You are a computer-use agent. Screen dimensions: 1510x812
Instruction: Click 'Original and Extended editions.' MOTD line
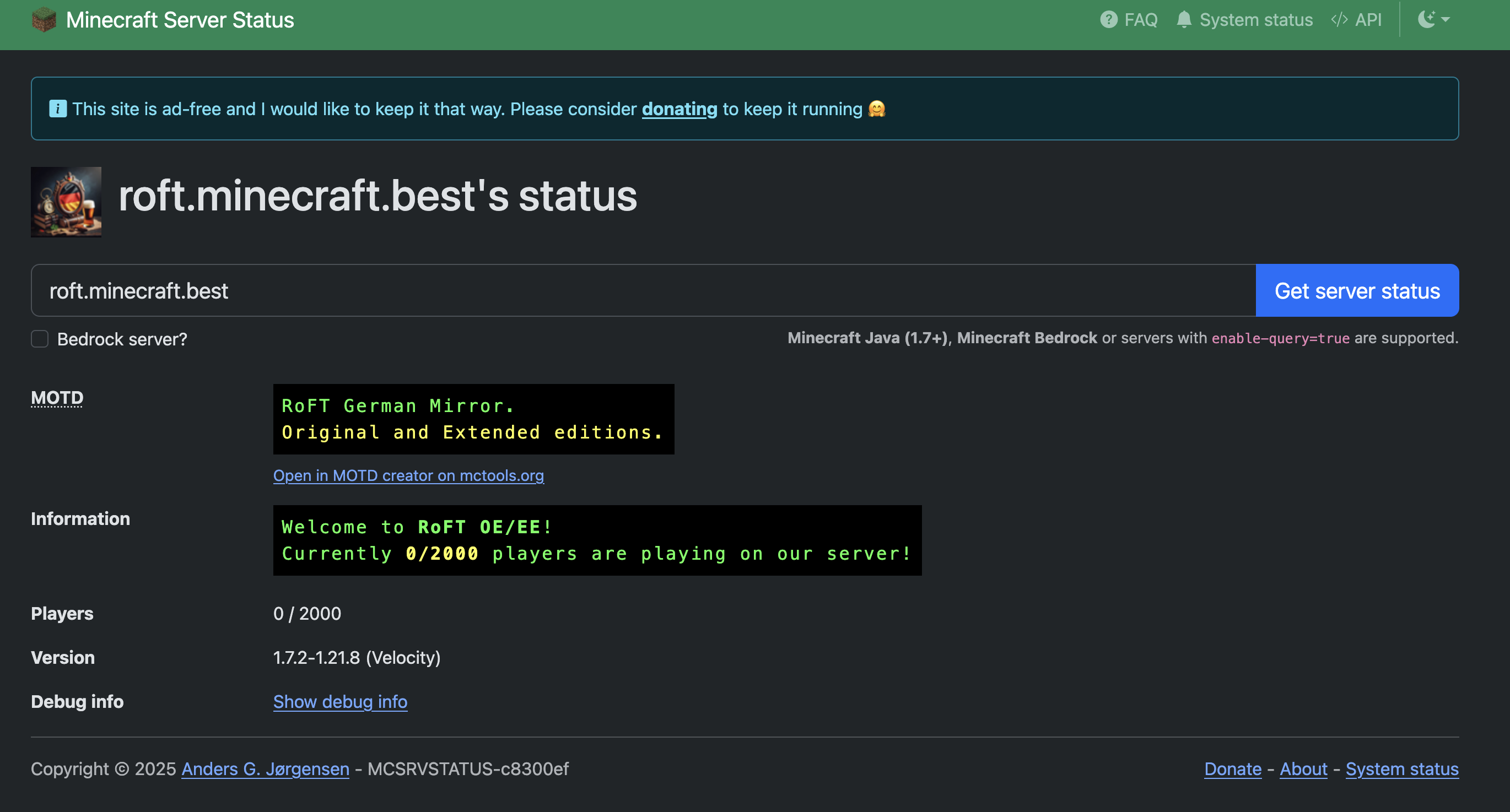coord(472,432)
